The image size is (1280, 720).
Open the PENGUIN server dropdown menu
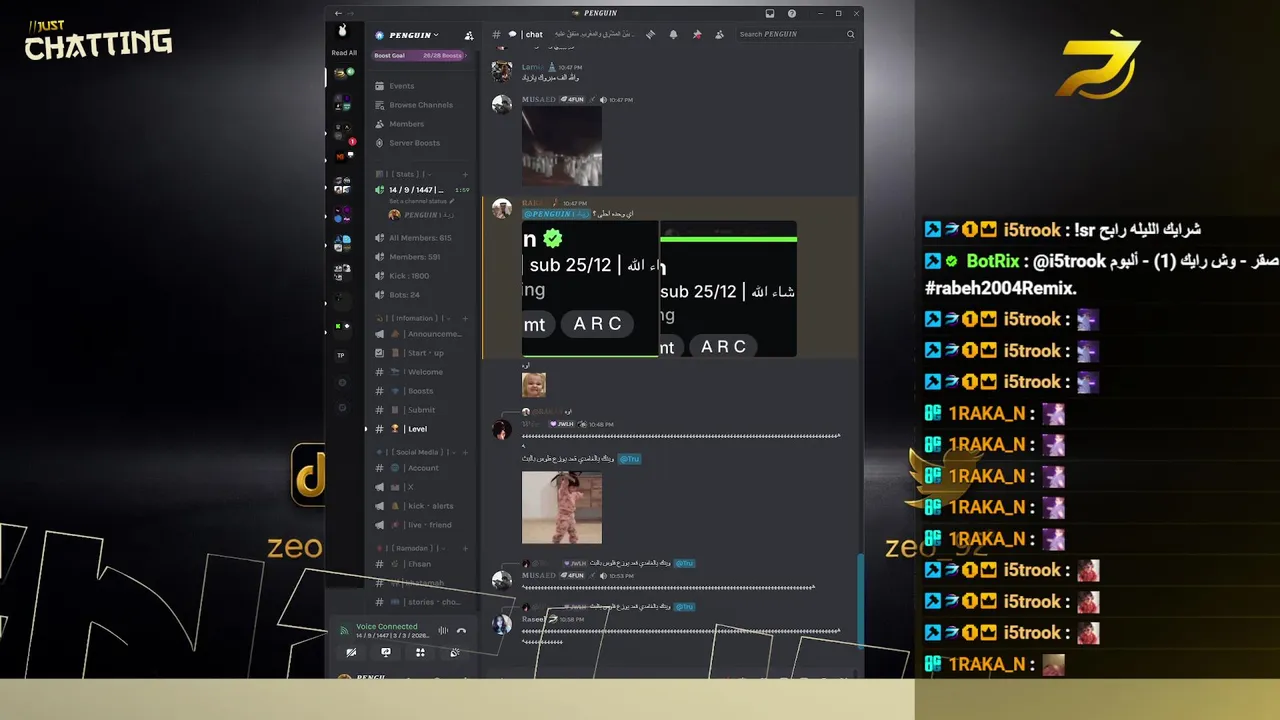(413, 35)
